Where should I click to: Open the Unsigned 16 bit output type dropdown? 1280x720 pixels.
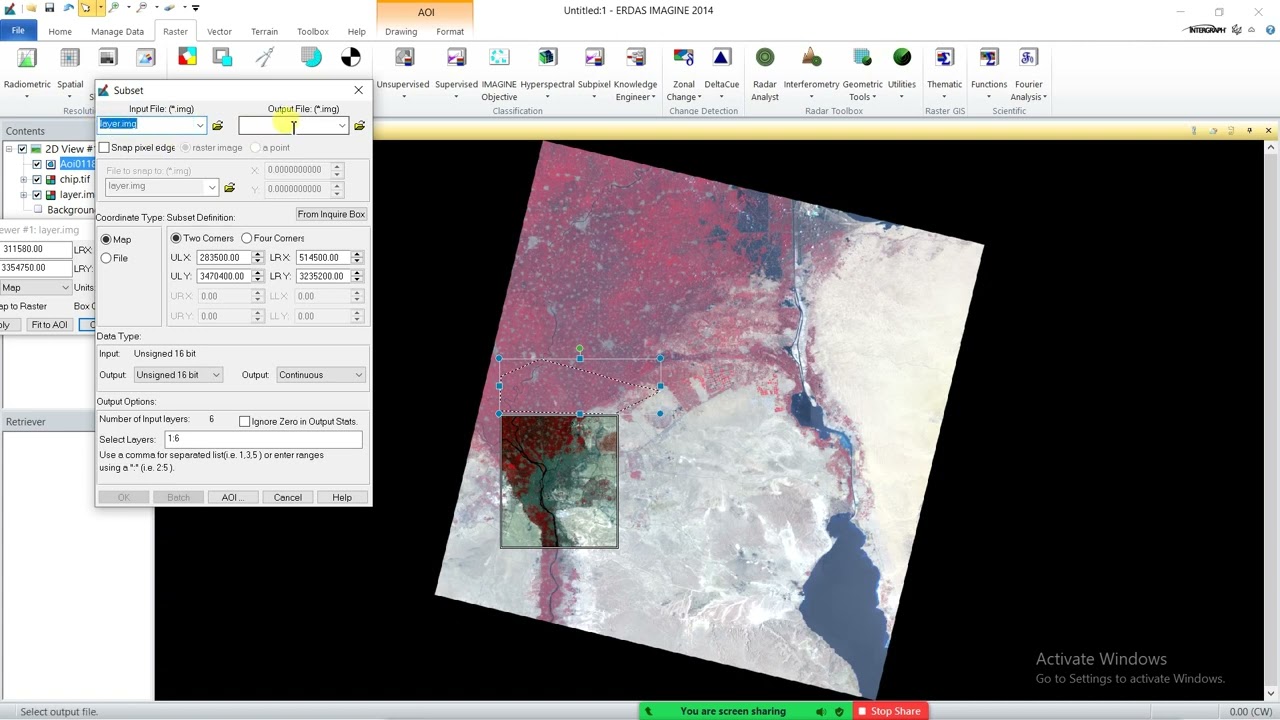point(177,375)
